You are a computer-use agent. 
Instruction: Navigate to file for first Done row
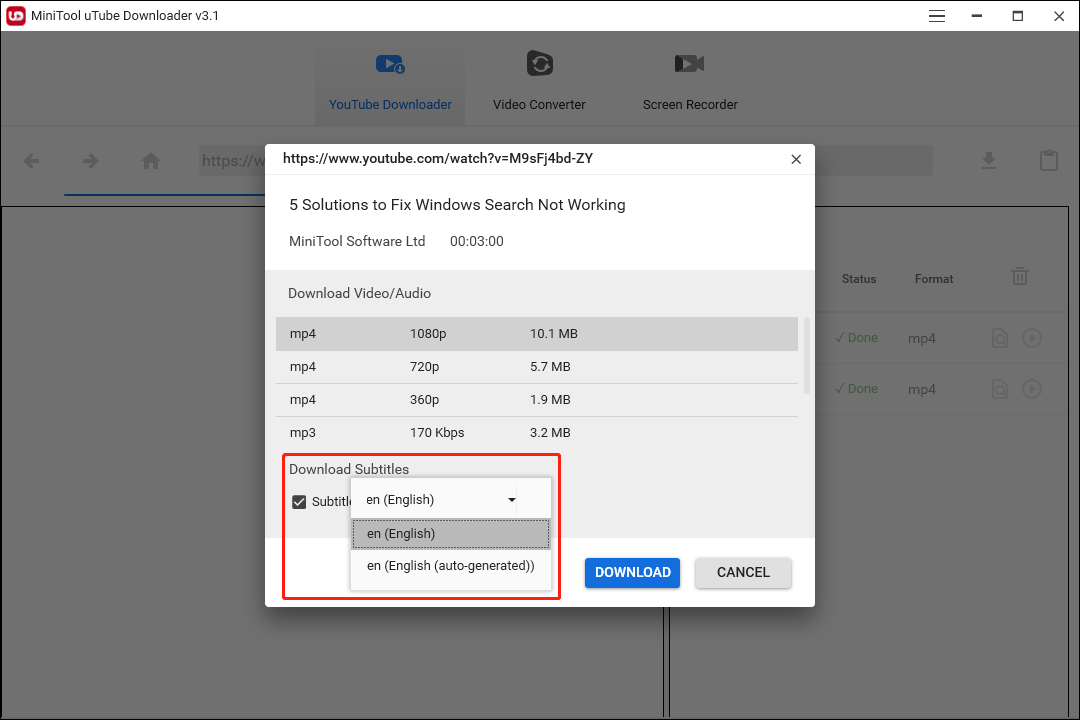click(x=999, y=338)
